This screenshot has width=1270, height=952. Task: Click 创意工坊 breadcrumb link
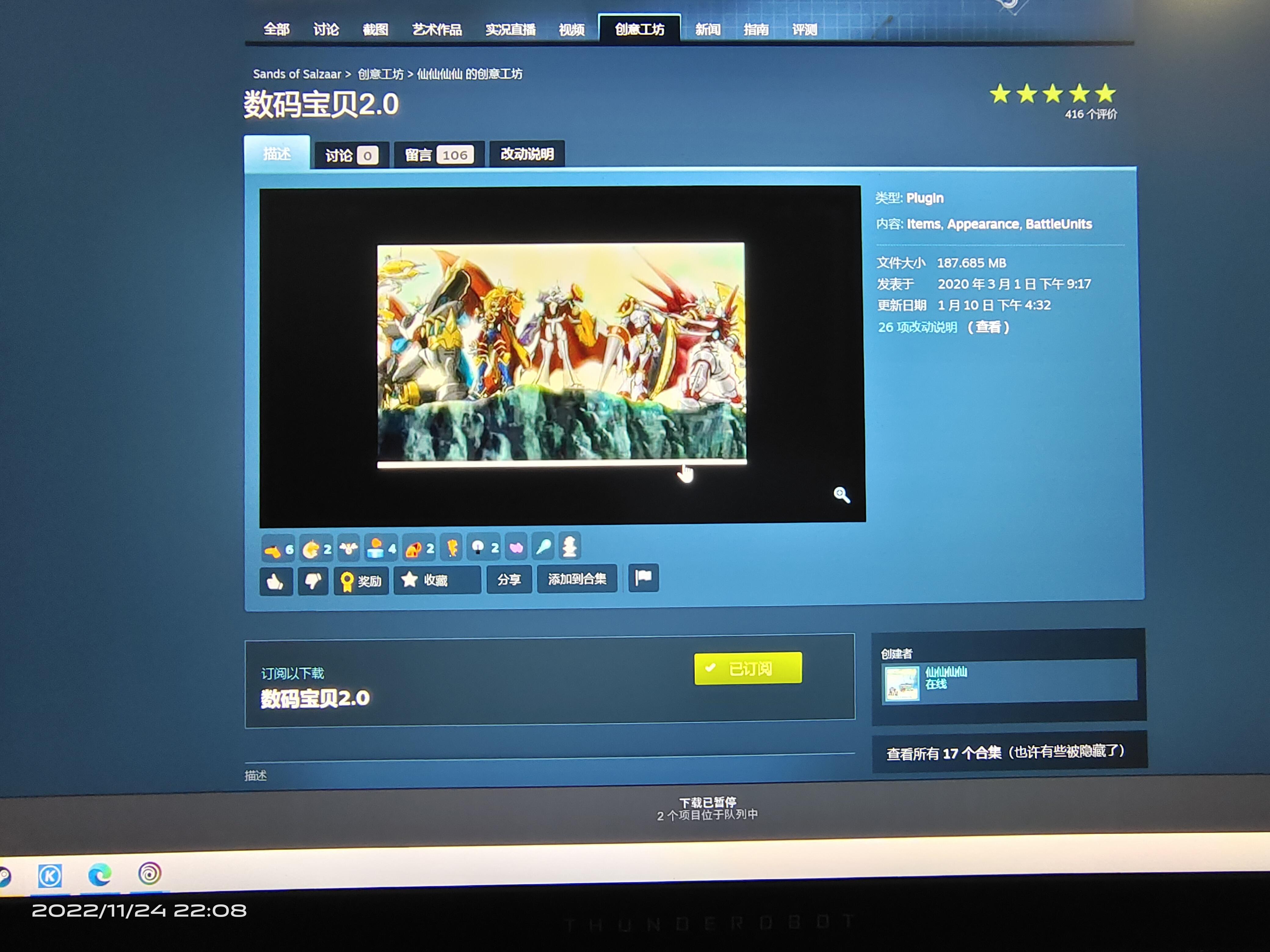click(381, 74)
